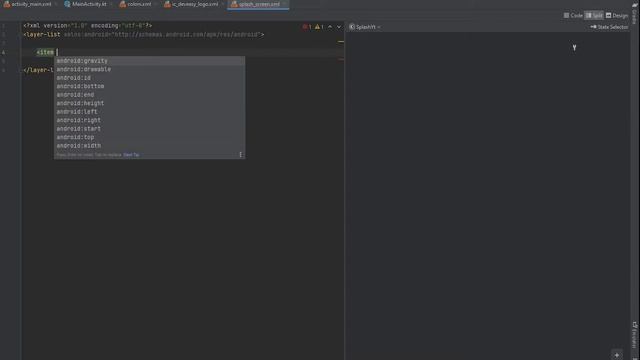The width and height of the screenshot is (640, 360).
Task: Choose android:drawable from the completion list
Action: (149, 69)
